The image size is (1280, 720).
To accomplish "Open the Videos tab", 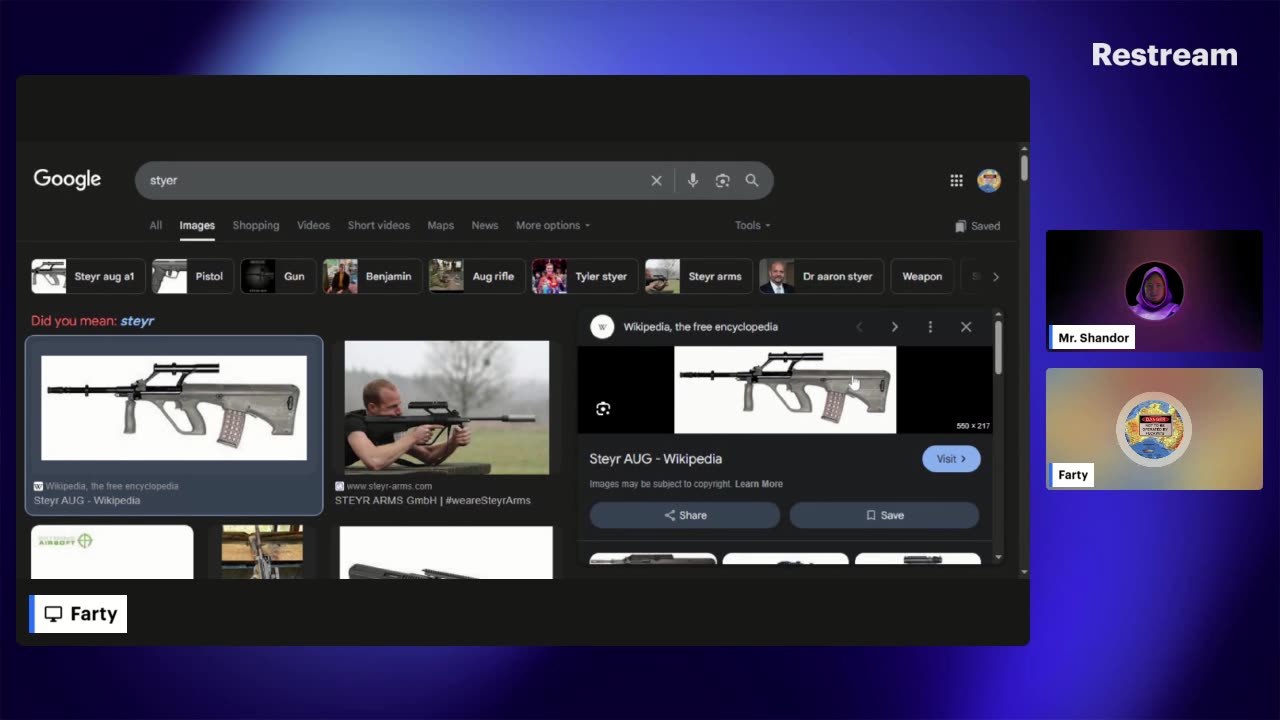I will (x=313, y=226).
